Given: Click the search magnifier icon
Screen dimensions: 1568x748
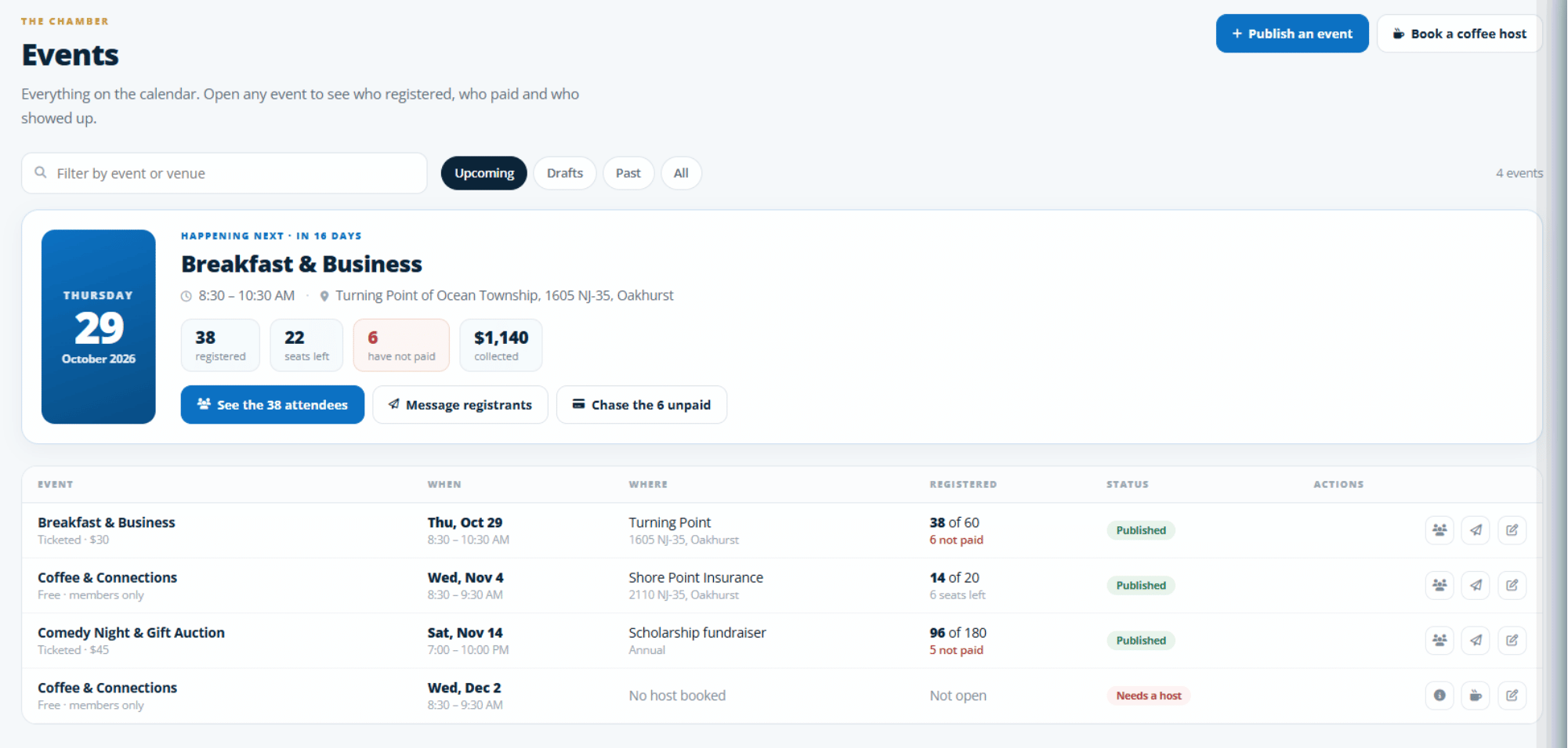Looking at the screenshot, I should click(x=41, y=172).
